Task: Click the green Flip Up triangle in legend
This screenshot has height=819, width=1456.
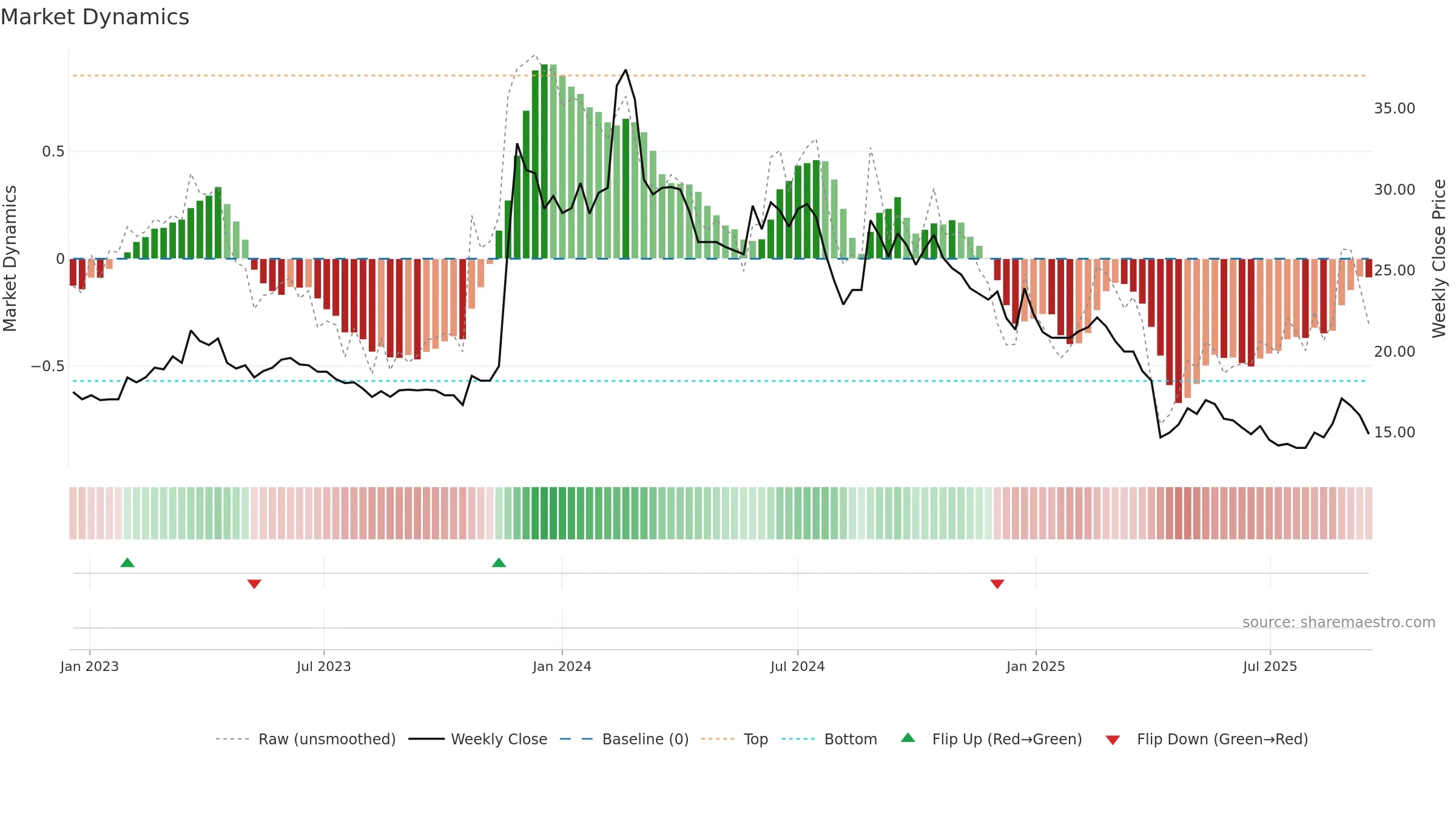Action: pos(908,738)
